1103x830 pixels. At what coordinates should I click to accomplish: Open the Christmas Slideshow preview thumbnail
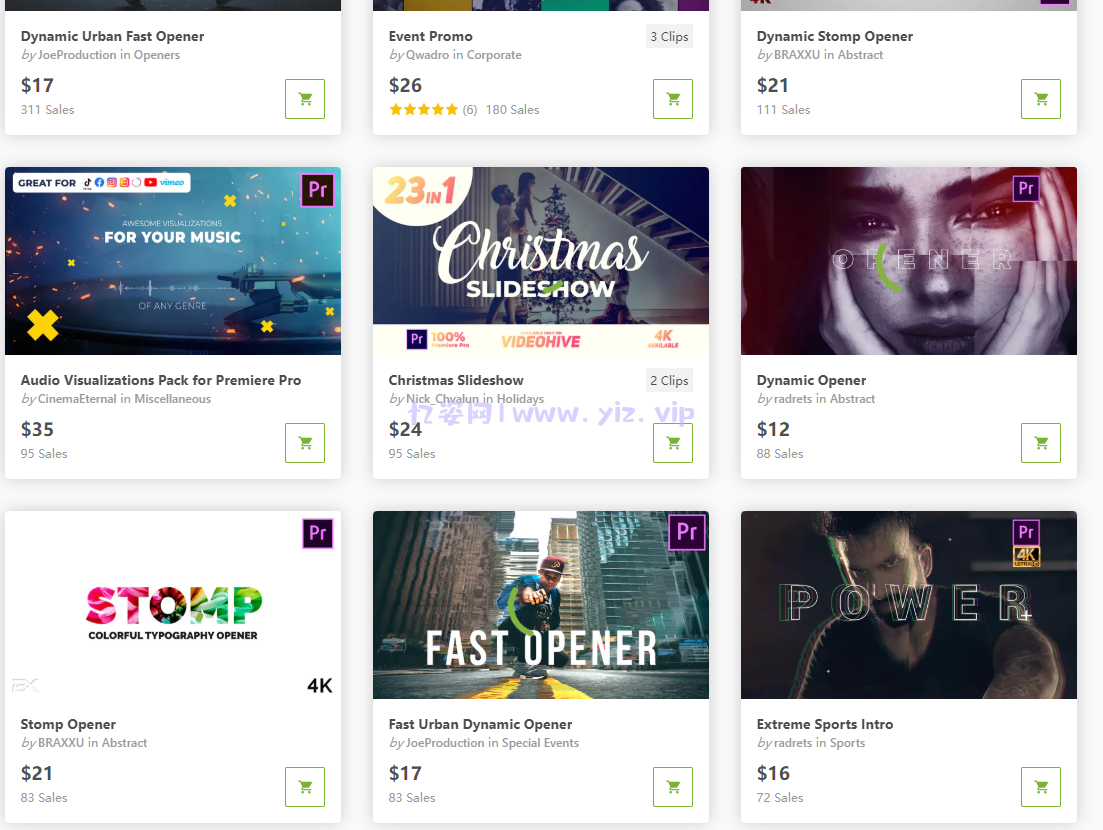tap(540, 261)
